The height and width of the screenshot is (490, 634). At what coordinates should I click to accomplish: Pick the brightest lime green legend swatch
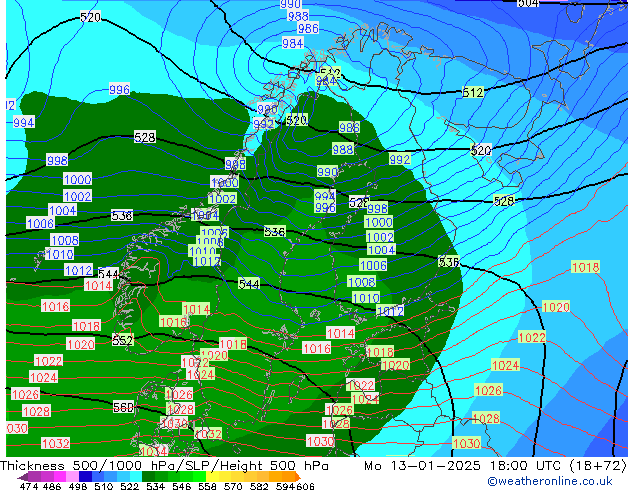(199, 476)
